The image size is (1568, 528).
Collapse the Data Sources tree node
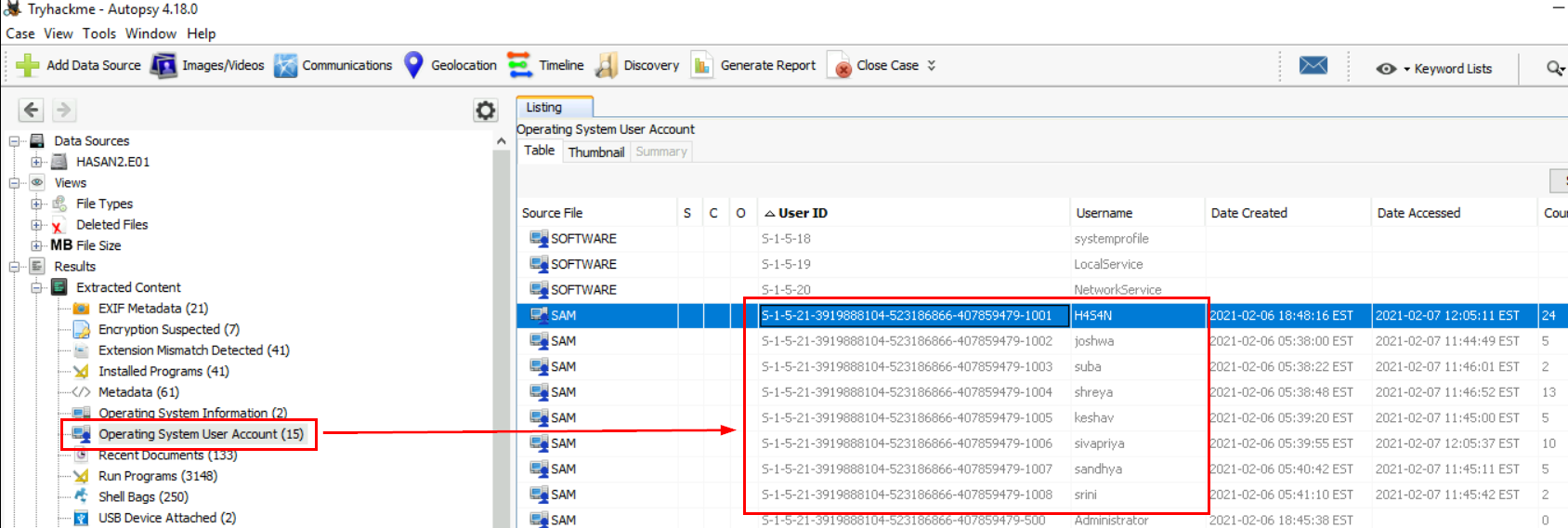15,141
